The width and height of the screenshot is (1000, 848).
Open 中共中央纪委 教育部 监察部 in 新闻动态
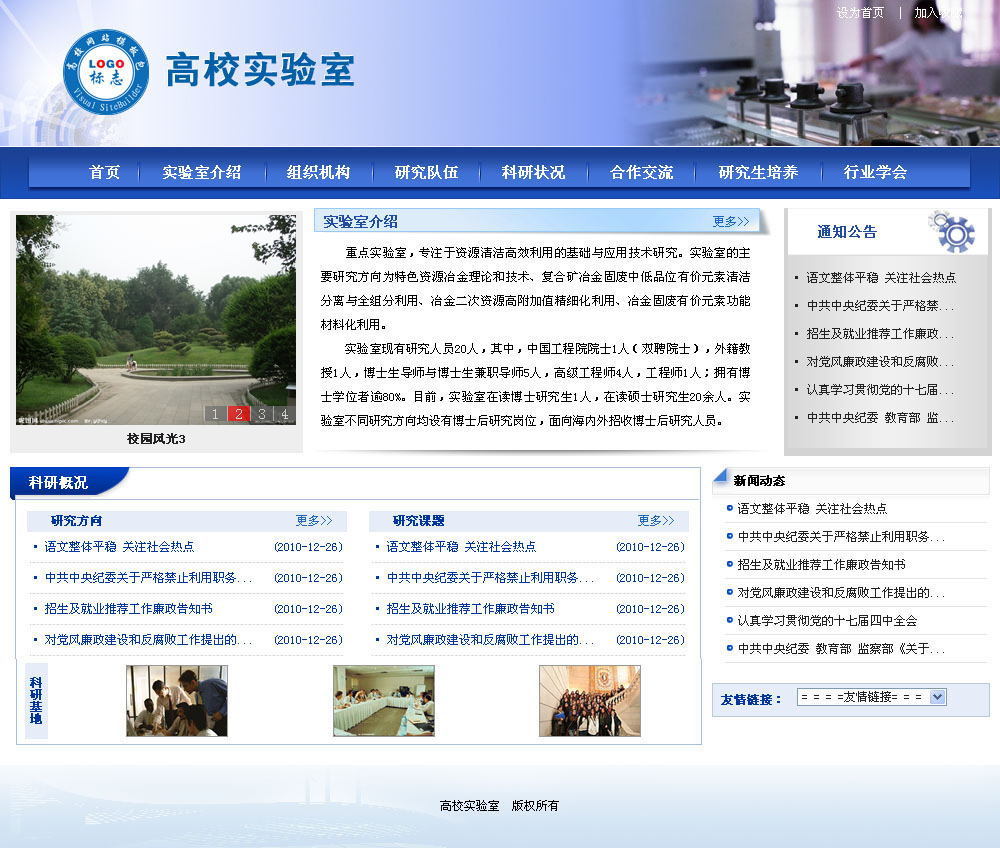click(x=841, y=649)
